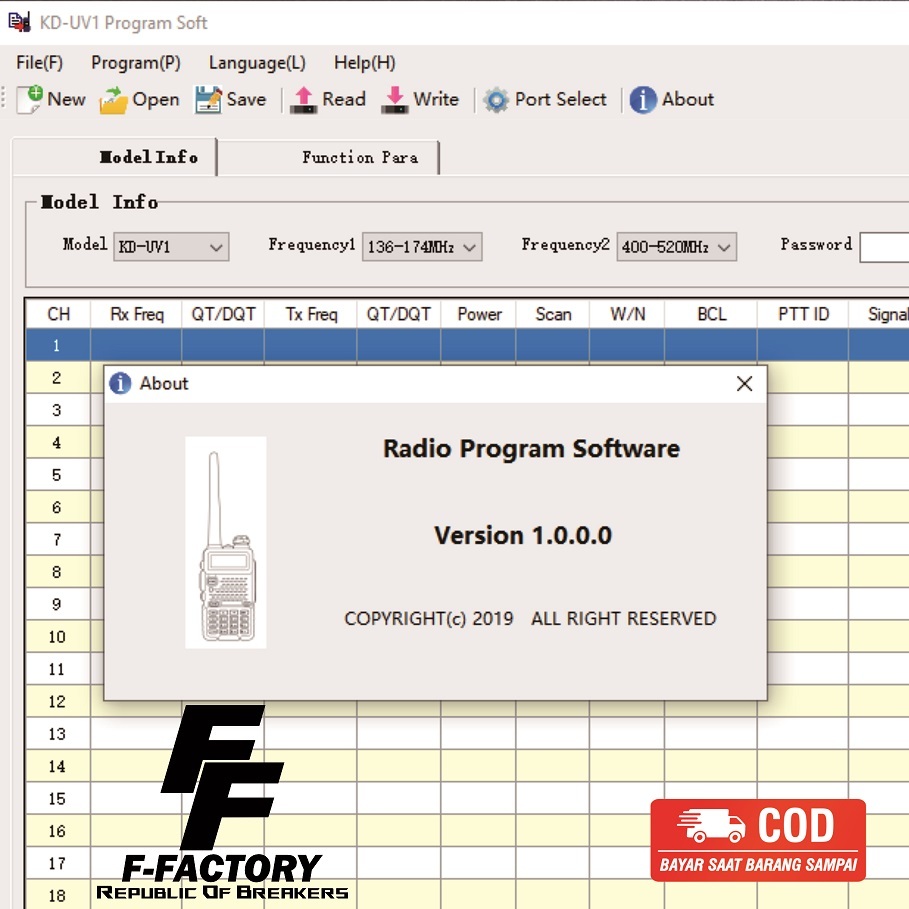Click the About info icon on the toolbar

click(x=642, y=99)
